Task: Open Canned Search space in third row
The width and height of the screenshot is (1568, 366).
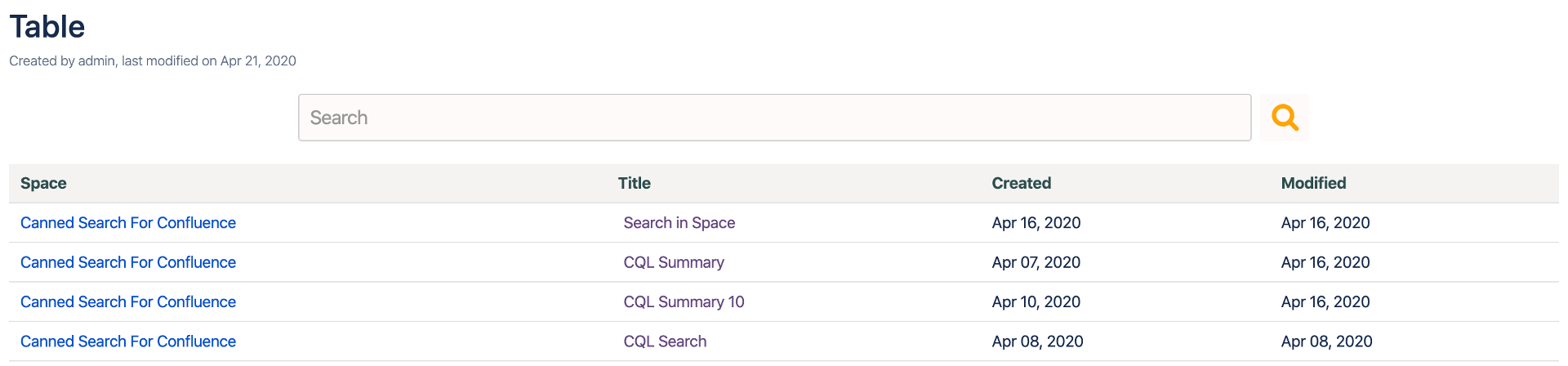Action: 128,302
